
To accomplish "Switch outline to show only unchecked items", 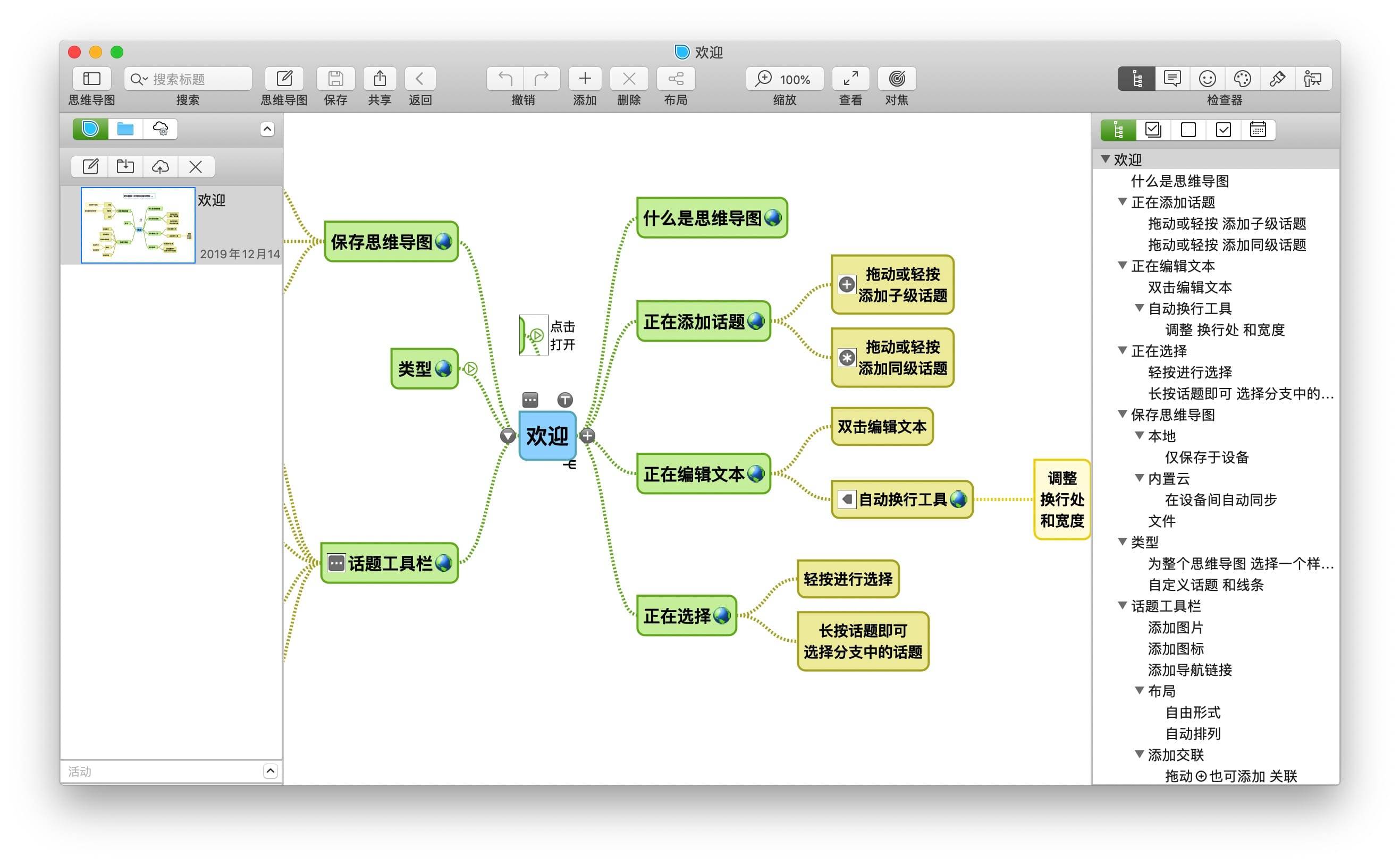I will (x=1187, y=130).
